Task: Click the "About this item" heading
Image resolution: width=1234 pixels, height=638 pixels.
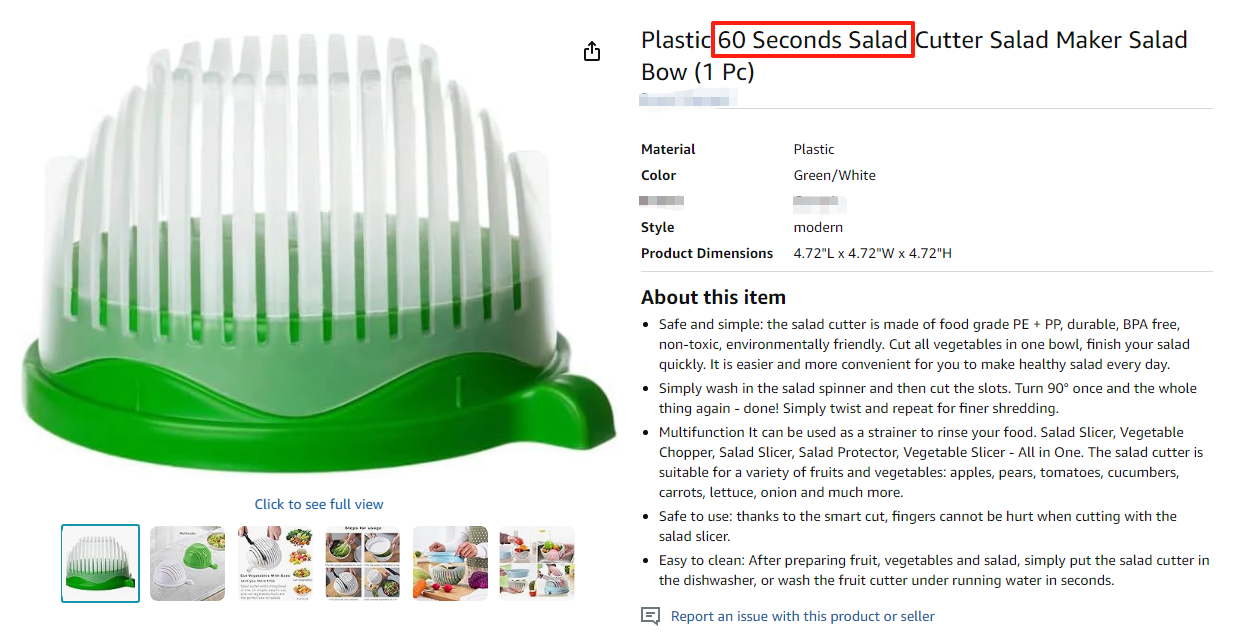Action: tap(713, 297)
